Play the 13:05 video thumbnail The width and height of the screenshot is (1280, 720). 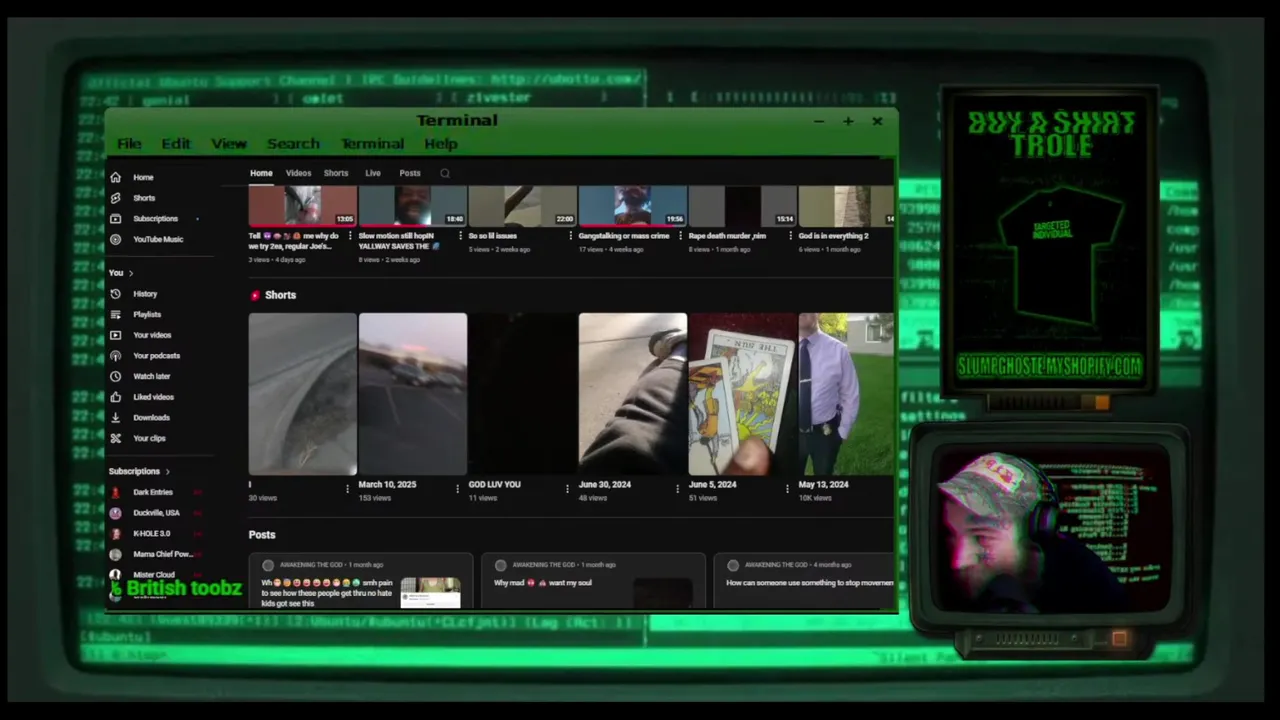click(x=302, y=206)
